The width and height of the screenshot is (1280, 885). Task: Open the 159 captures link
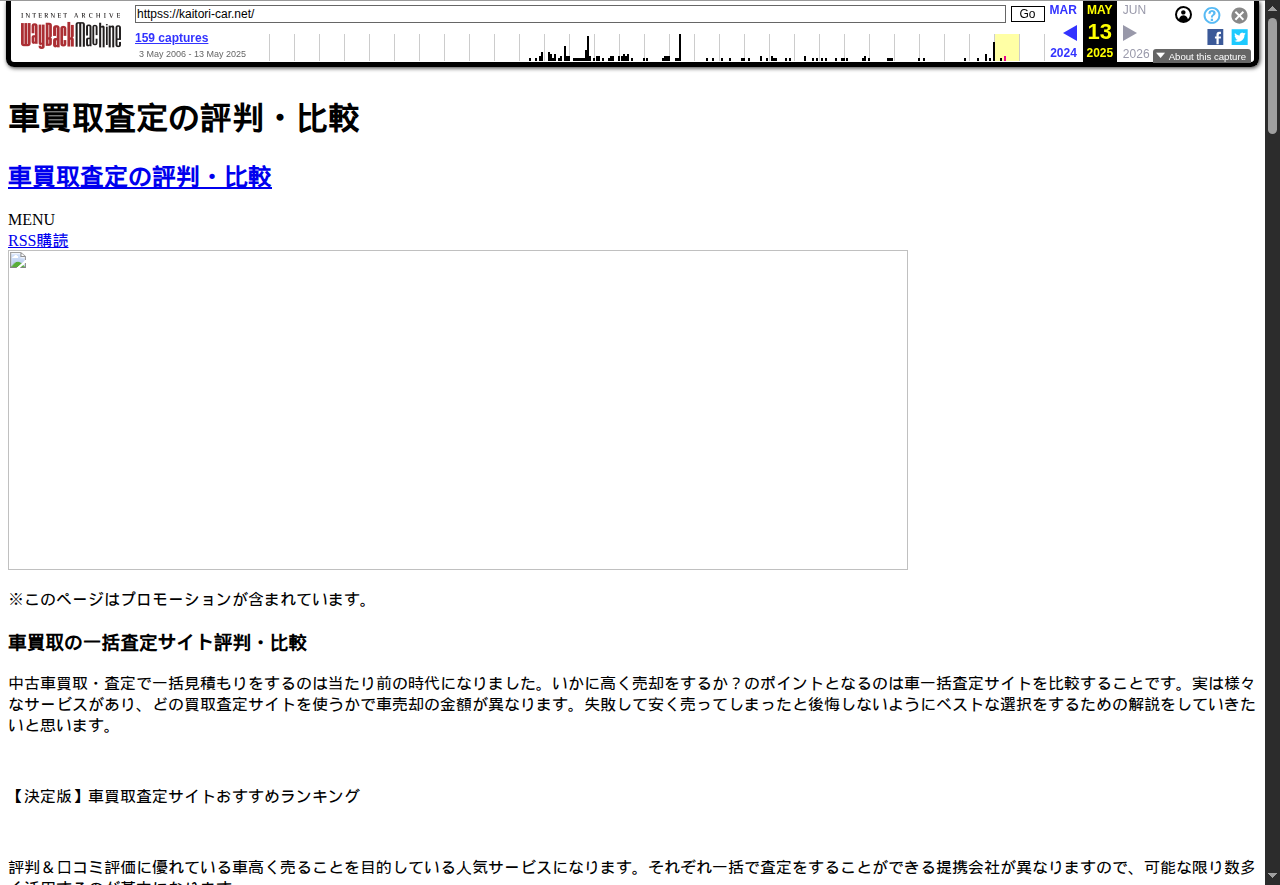(x=171, y=38)
